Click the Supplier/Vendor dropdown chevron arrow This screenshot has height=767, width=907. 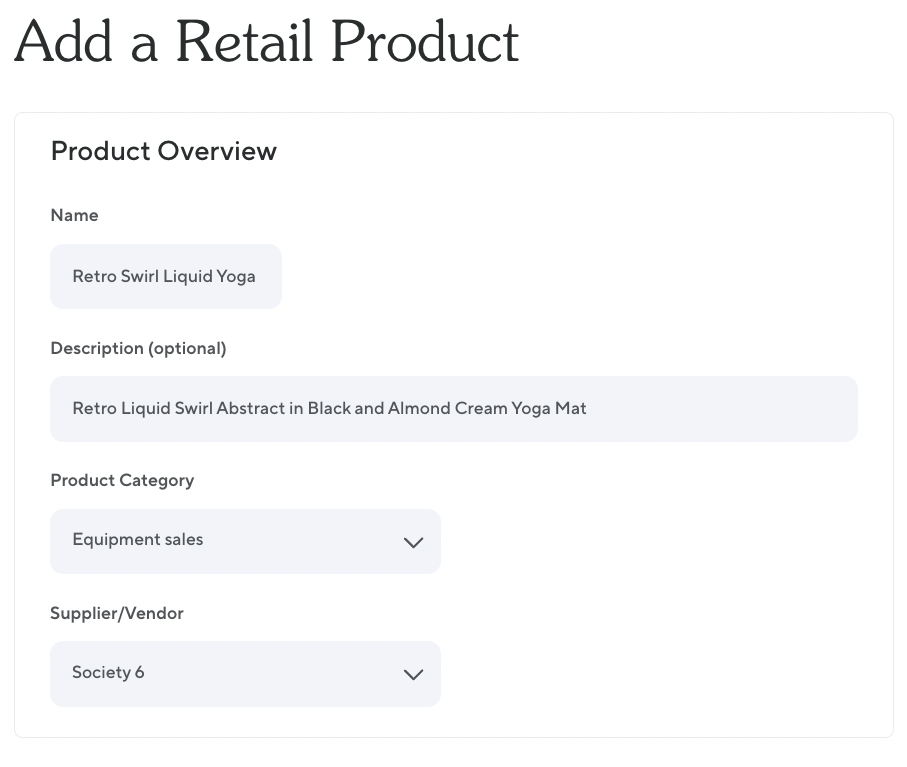(x=413, y=674)
